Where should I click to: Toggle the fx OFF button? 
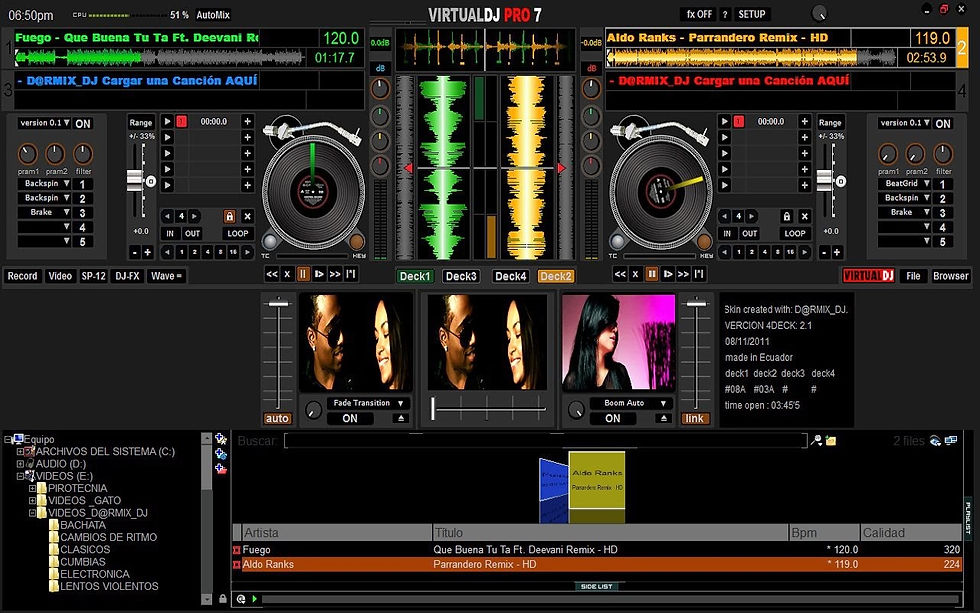point(699,14)
